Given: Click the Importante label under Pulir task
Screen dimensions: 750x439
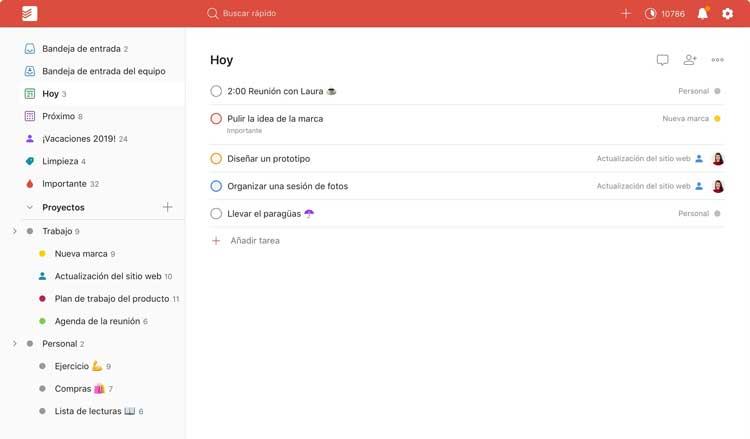Looking at the screenshot, I should pyautogui.click(x=244, y=131).
